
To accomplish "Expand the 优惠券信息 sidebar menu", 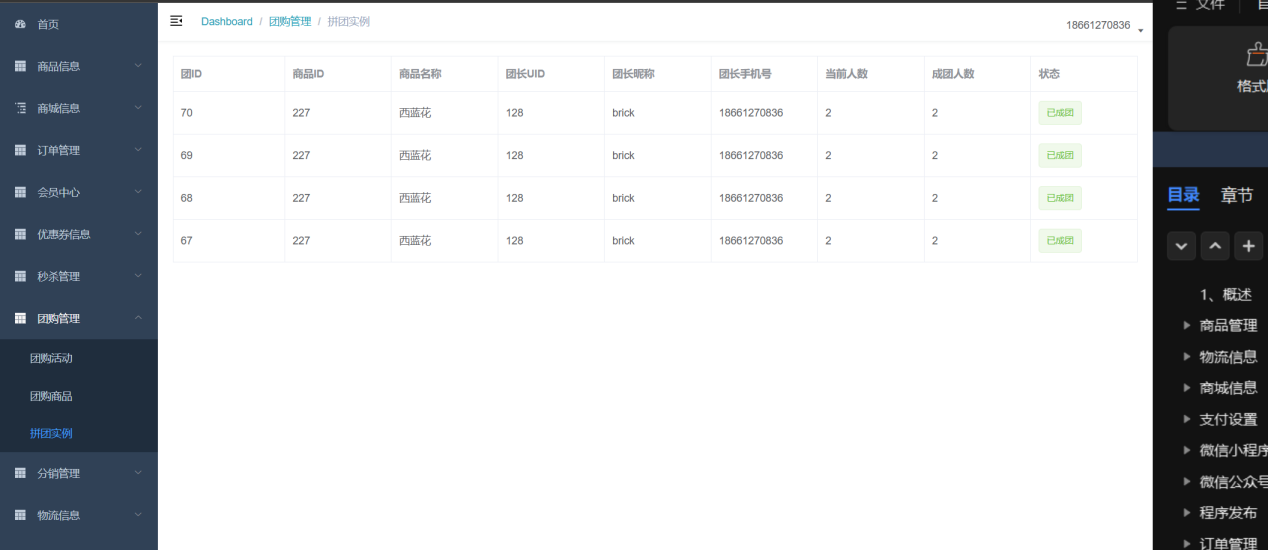I will click(78, 234).
